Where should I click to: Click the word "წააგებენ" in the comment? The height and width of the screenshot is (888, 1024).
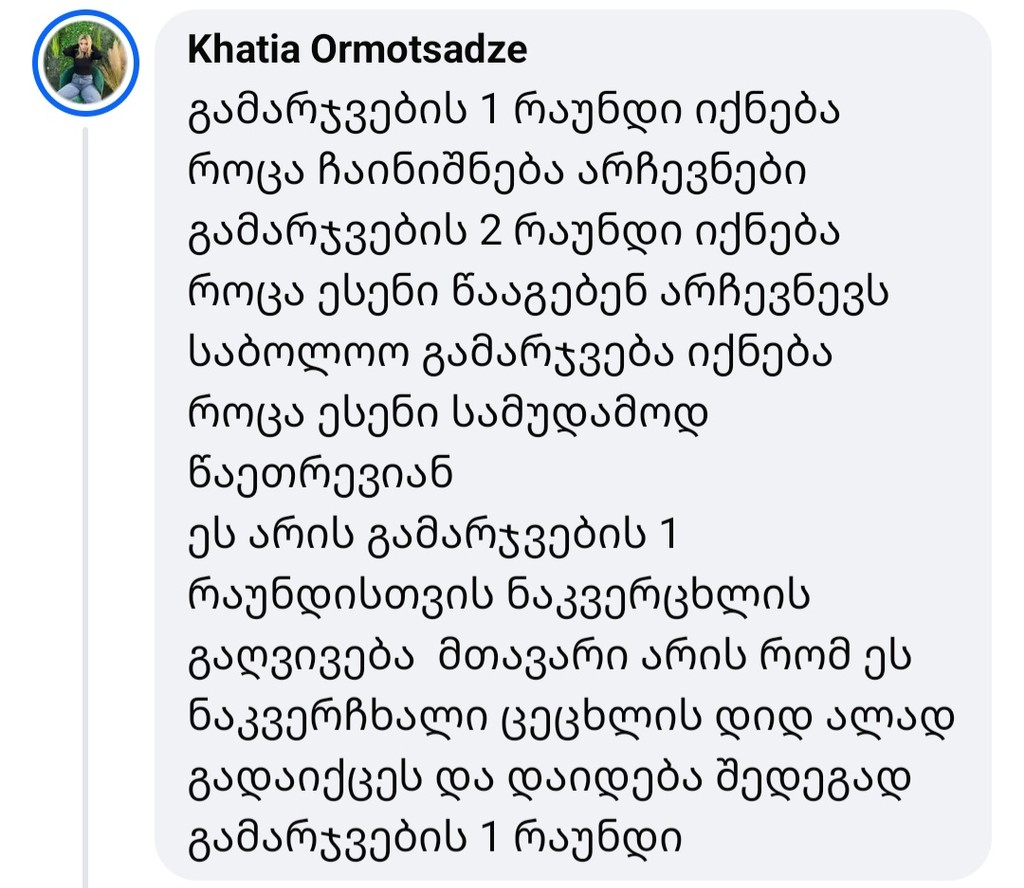click(x=513, y=294)
